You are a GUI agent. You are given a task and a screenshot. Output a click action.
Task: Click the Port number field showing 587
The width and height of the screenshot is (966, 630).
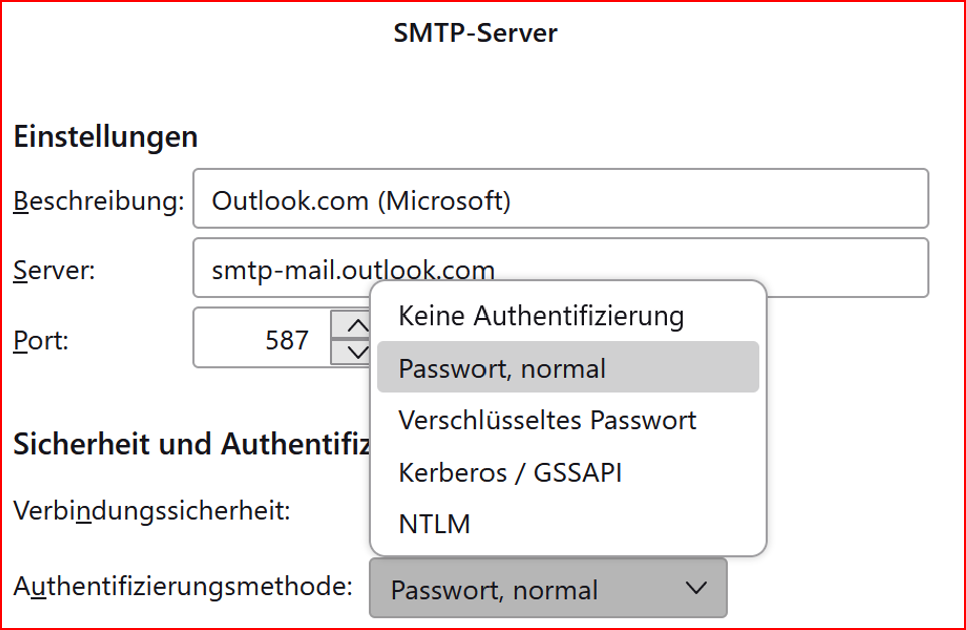pyautogui.click(x=262, y=340)
